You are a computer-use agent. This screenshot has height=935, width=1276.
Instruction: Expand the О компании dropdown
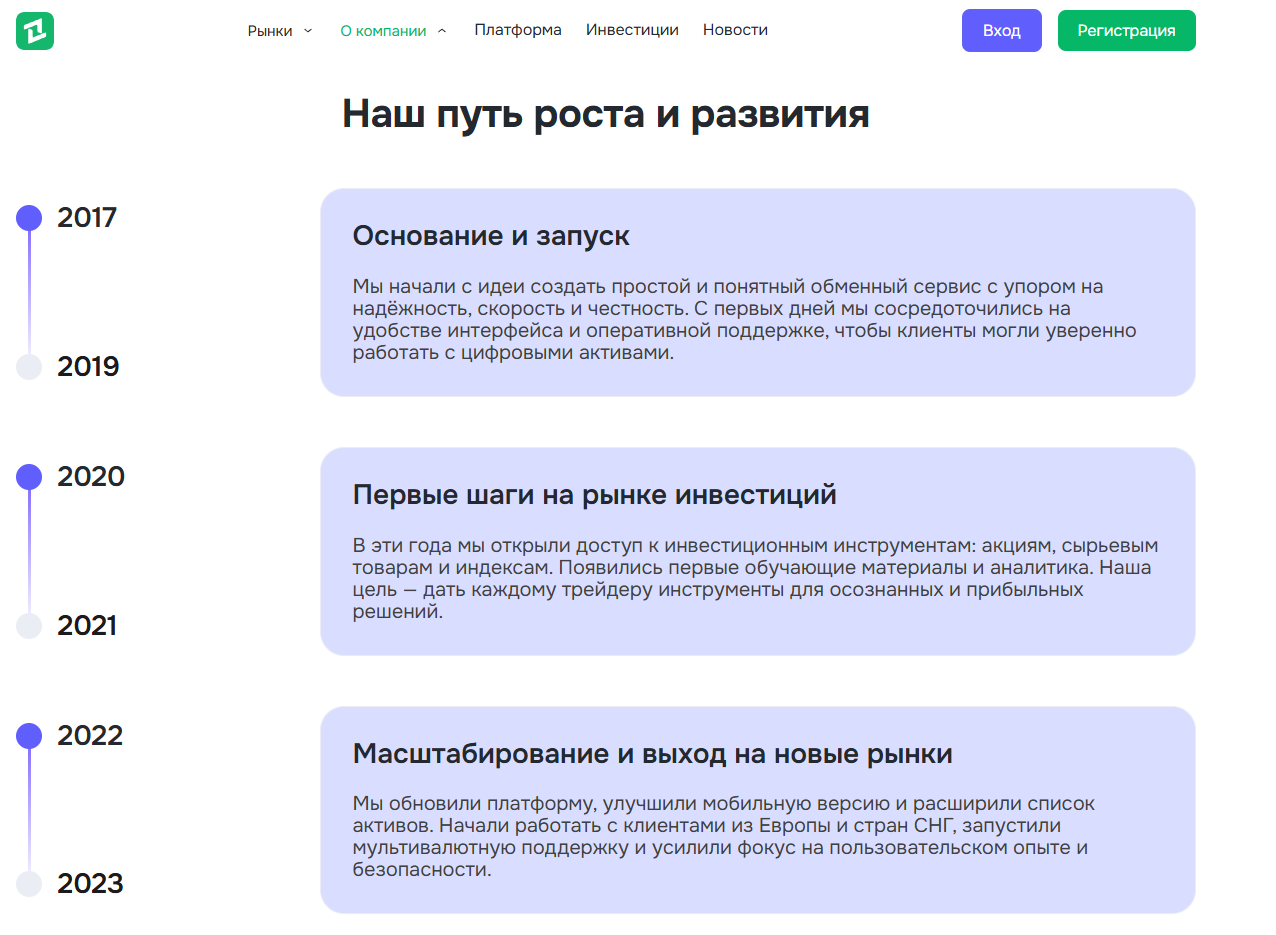(x=385, y=29)
